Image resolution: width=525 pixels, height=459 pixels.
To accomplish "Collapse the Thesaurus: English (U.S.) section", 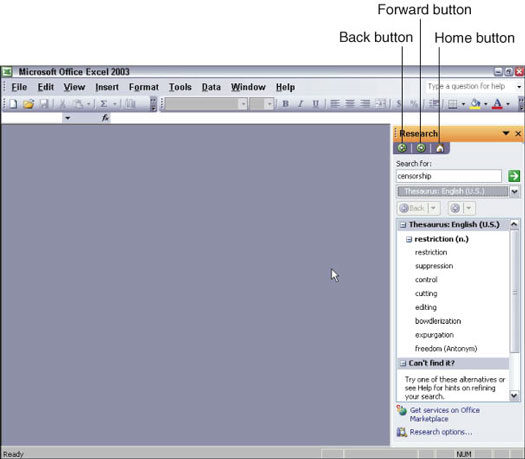I will (403, 225).
